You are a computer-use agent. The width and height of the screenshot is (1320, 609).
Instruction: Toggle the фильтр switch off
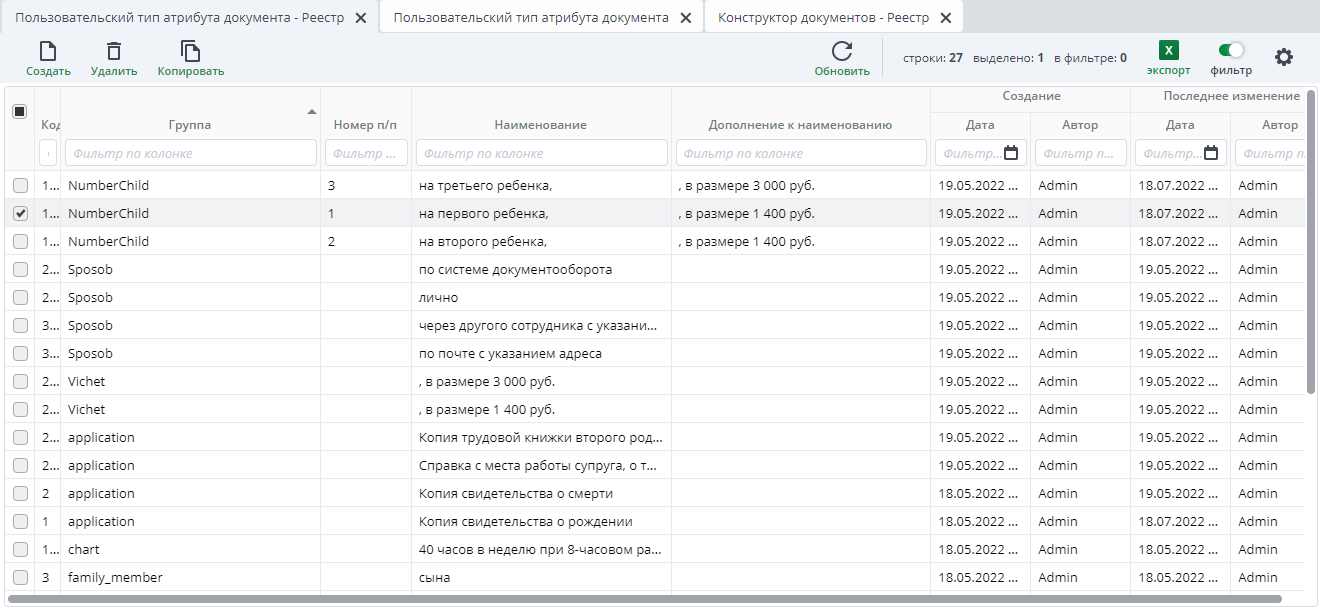(1232, 47)
